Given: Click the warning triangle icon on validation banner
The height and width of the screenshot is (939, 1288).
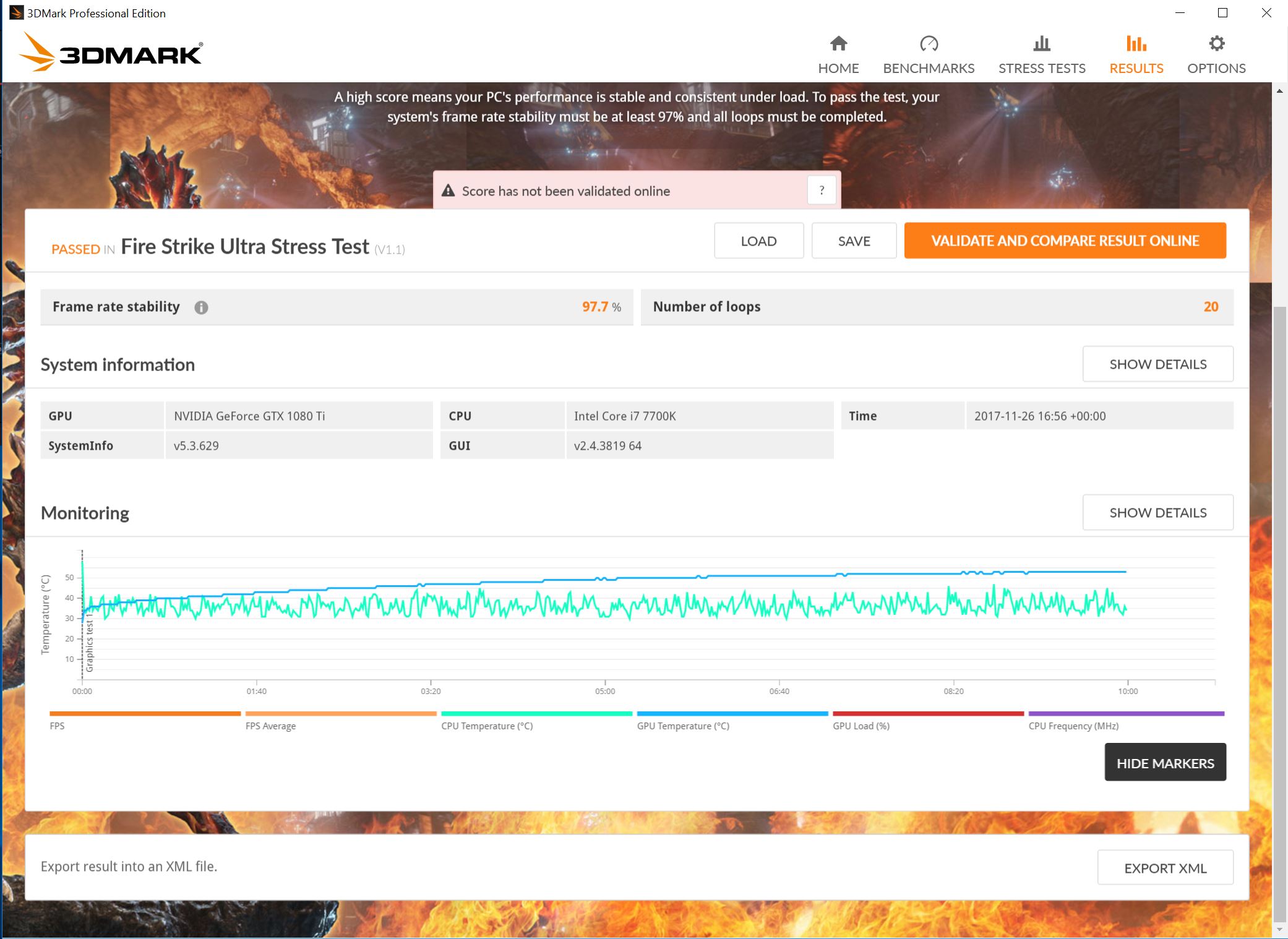Looking at the screenshot, I should (x=449, y=191).
